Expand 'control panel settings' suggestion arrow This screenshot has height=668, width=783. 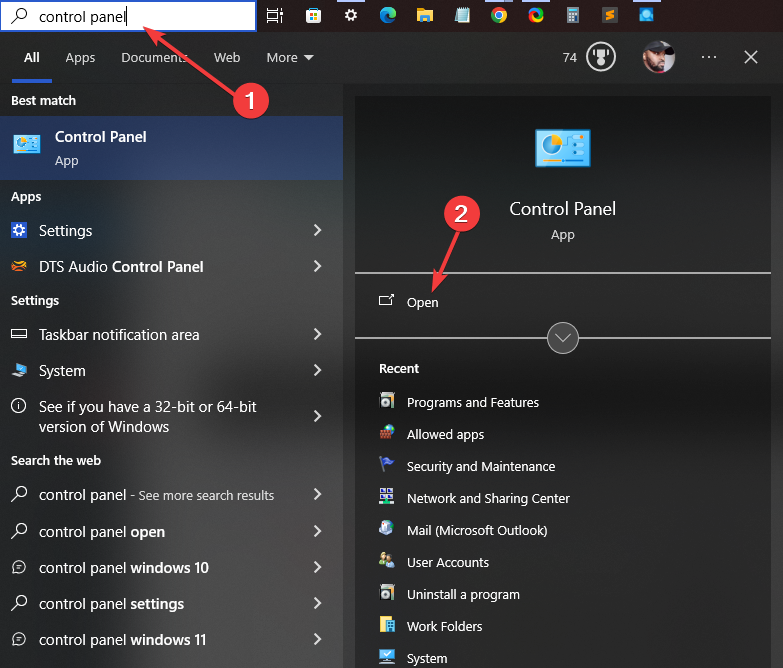tap(318, 603)
